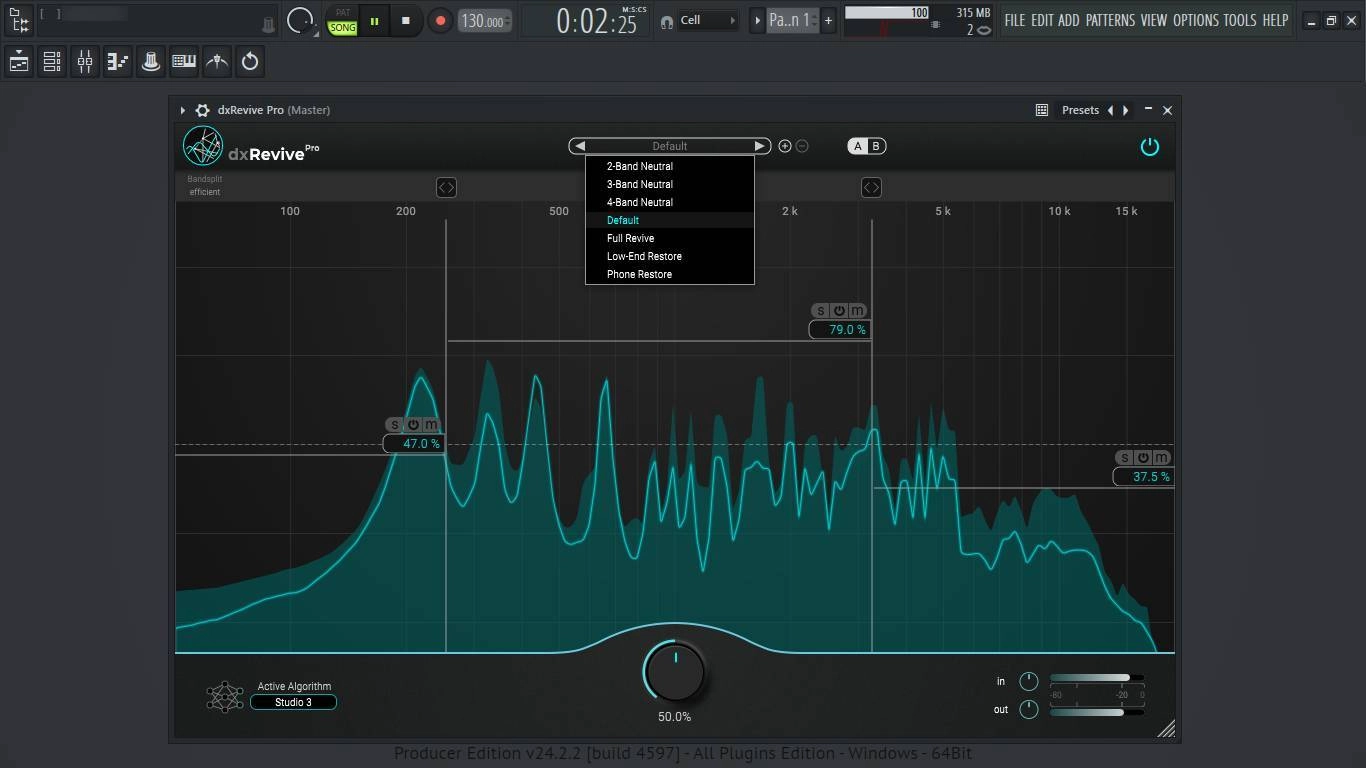Open the Cell snap dropdown

(708, 20)
